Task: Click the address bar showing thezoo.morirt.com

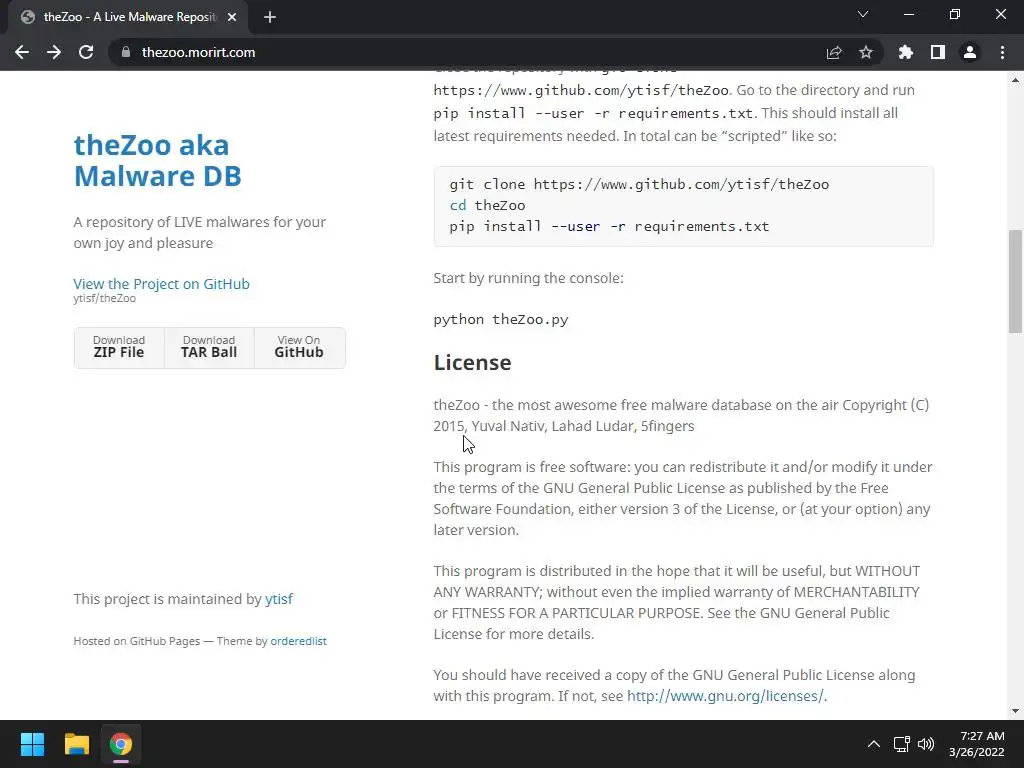Action: point(470,52)
